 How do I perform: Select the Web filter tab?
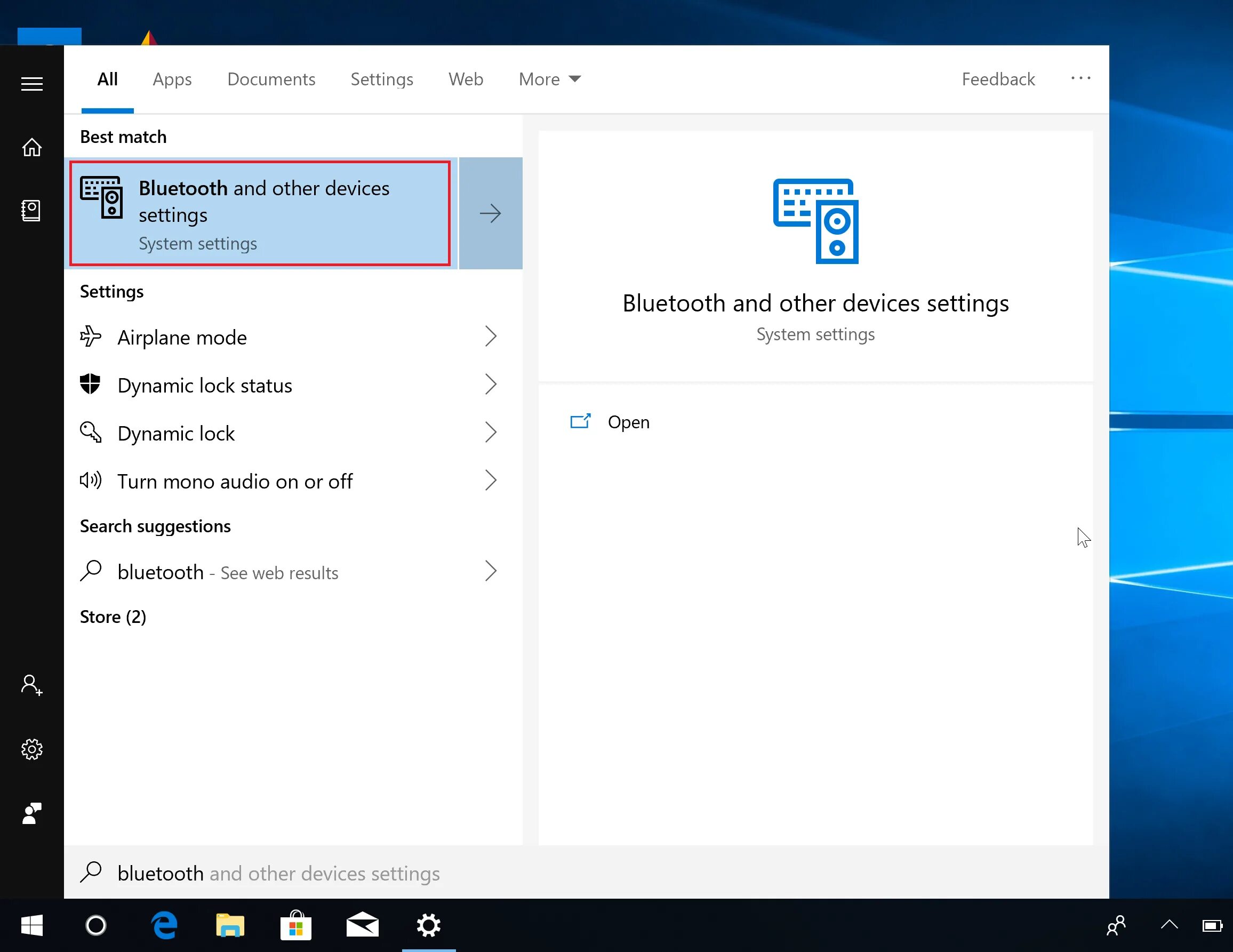point(465,79)
